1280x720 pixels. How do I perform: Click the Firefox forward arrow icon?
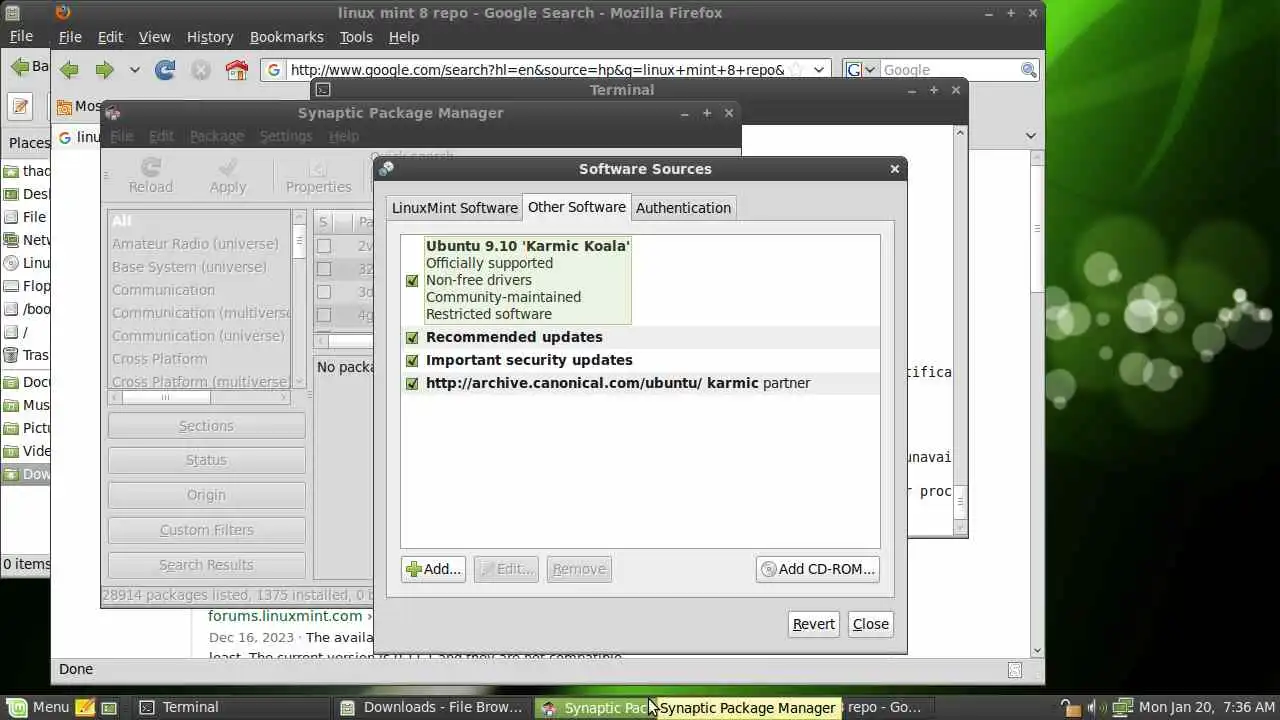tap(104, 70)
